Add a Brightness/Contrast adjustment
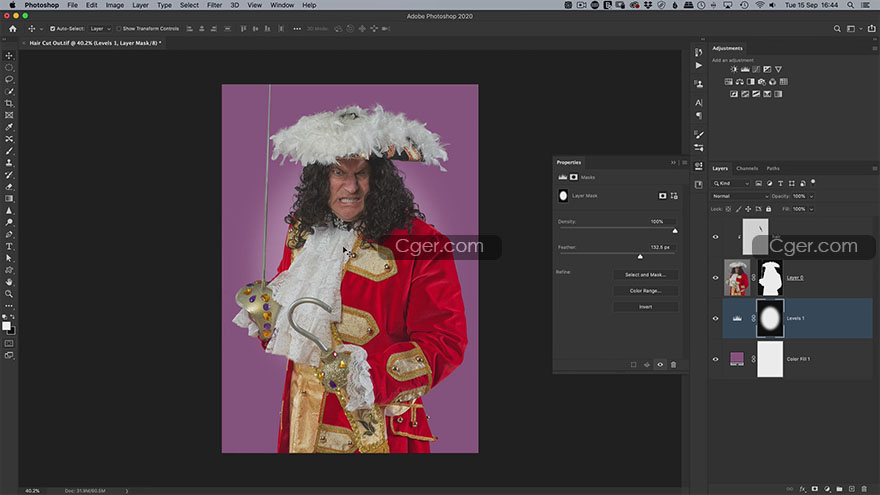 (734, 69)
